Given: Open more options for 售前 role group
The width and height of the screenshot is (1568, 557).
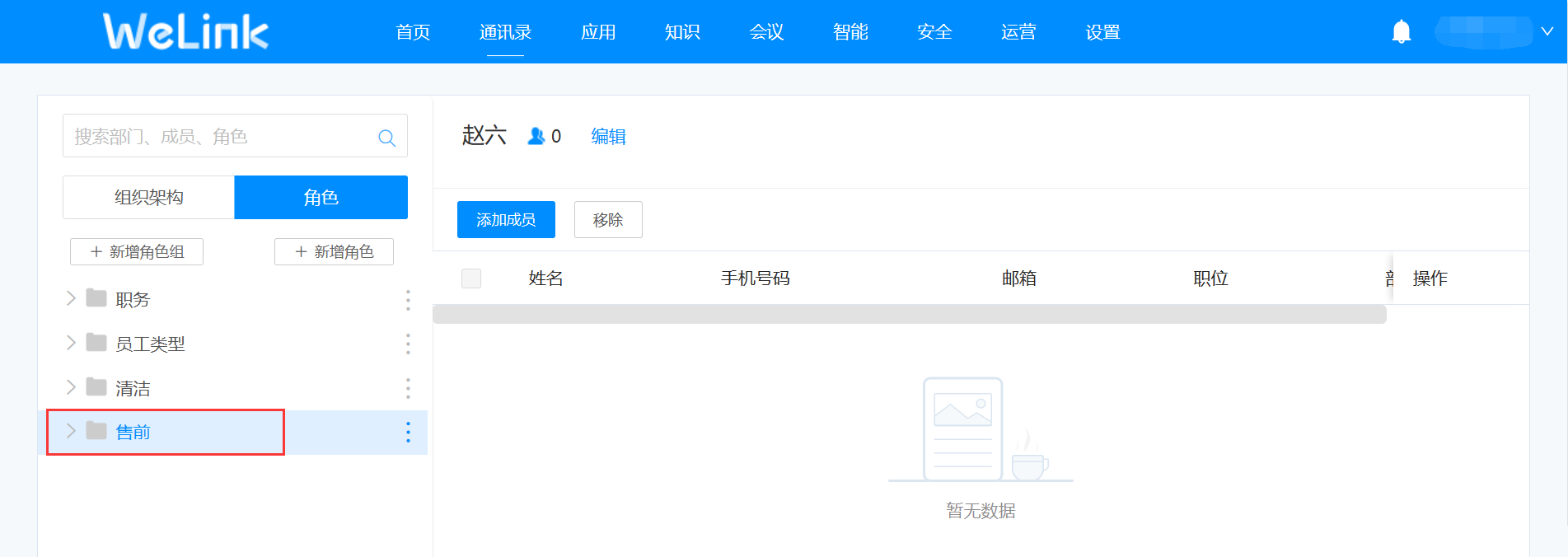Looking at the screenshot, I should [408, 433].
